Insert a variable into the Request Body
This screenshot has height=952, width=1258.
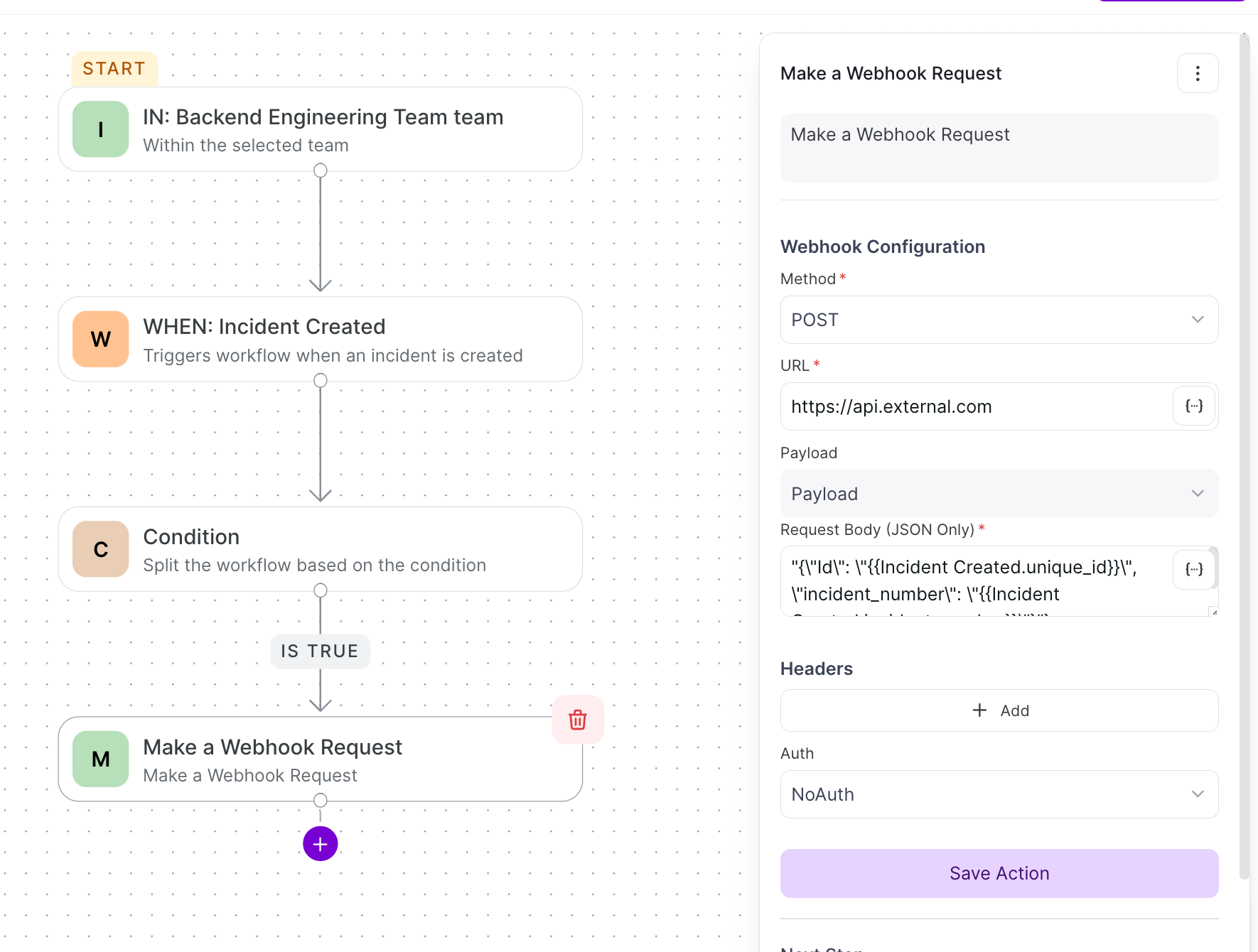tap(1194, 569)
